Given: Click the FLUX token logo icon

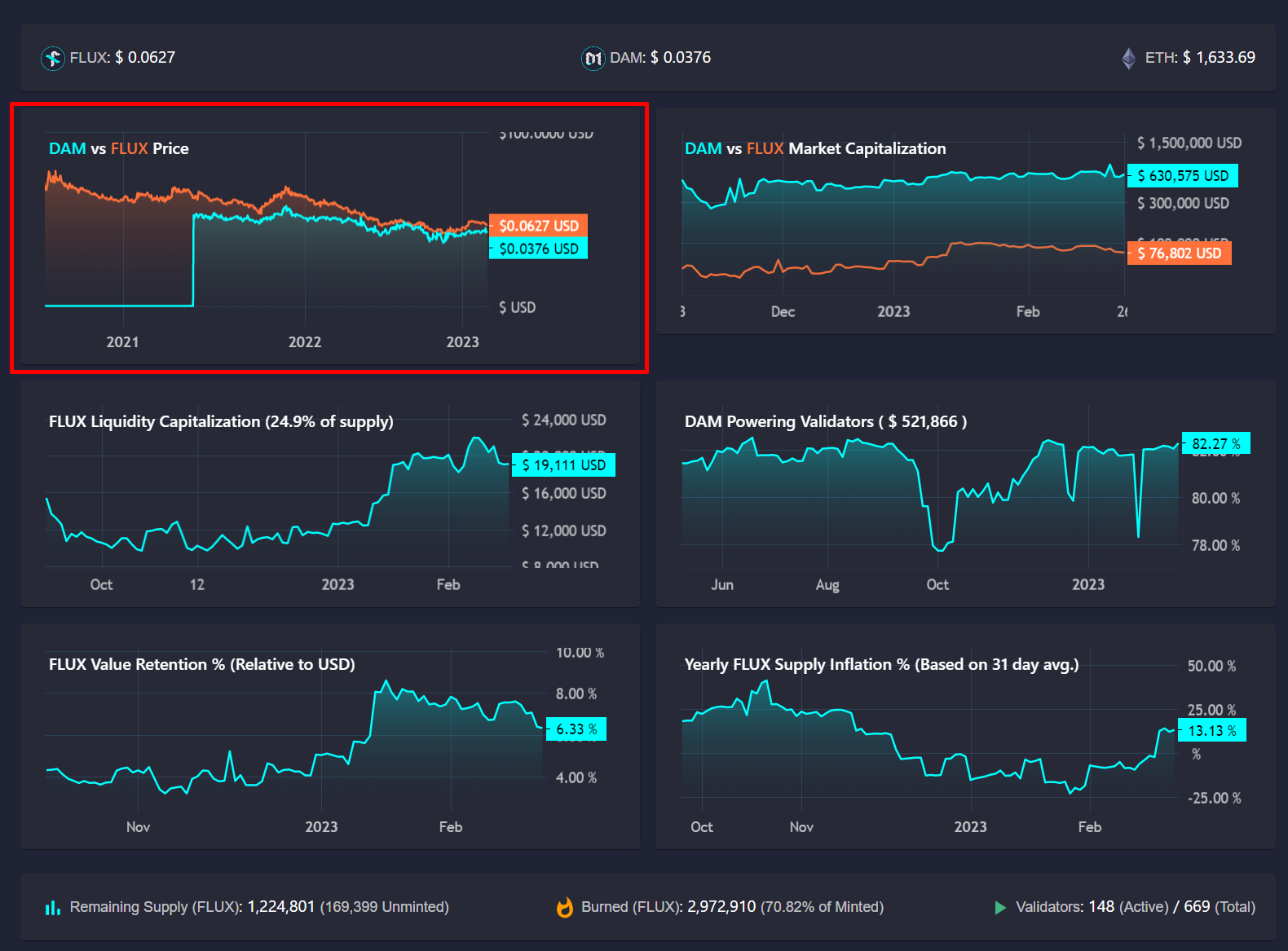Looking at the screenshot, I should click(53, 58).
